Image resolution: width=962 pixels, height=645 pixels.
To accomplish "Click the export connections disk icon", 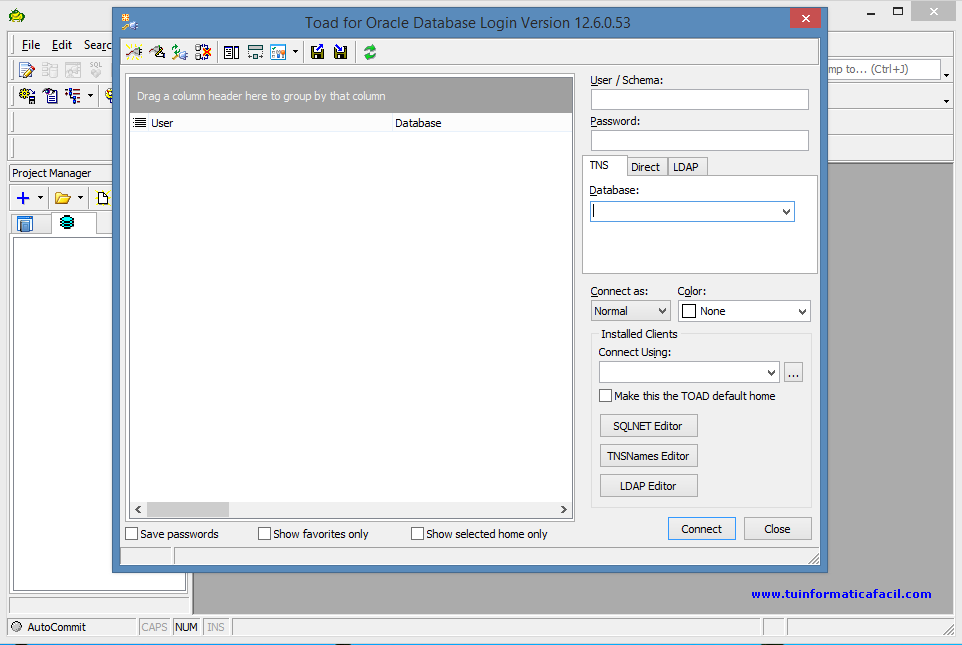I will tap(317, 53).
